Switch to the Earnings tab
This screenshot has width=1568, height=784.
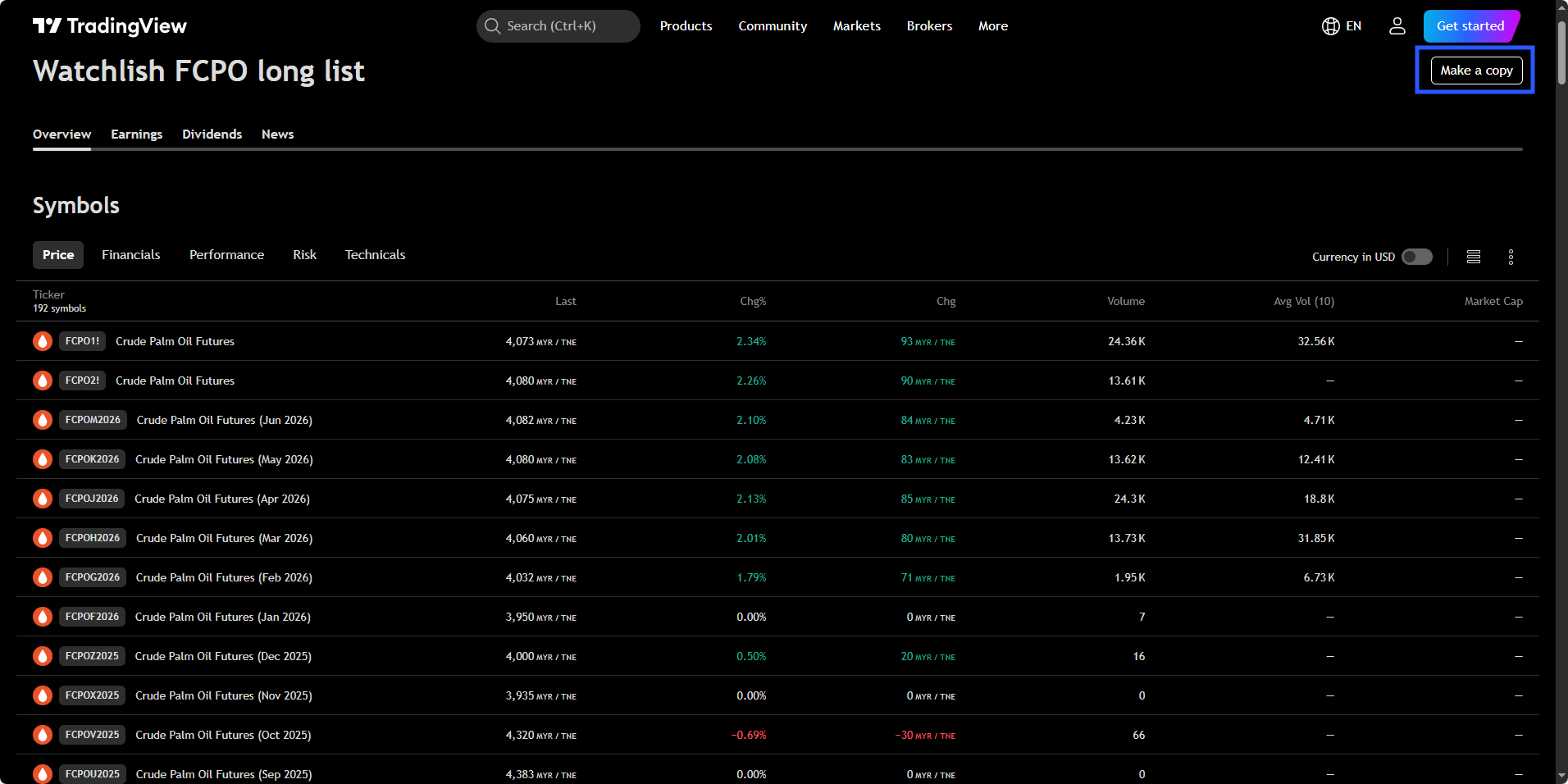click(x=136, y=134)
